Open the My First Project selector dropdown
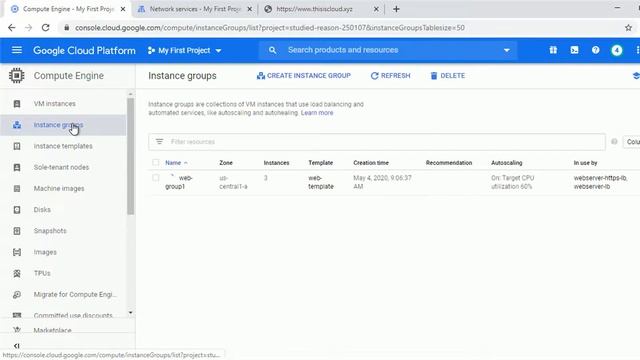 (x=184, y=50)
